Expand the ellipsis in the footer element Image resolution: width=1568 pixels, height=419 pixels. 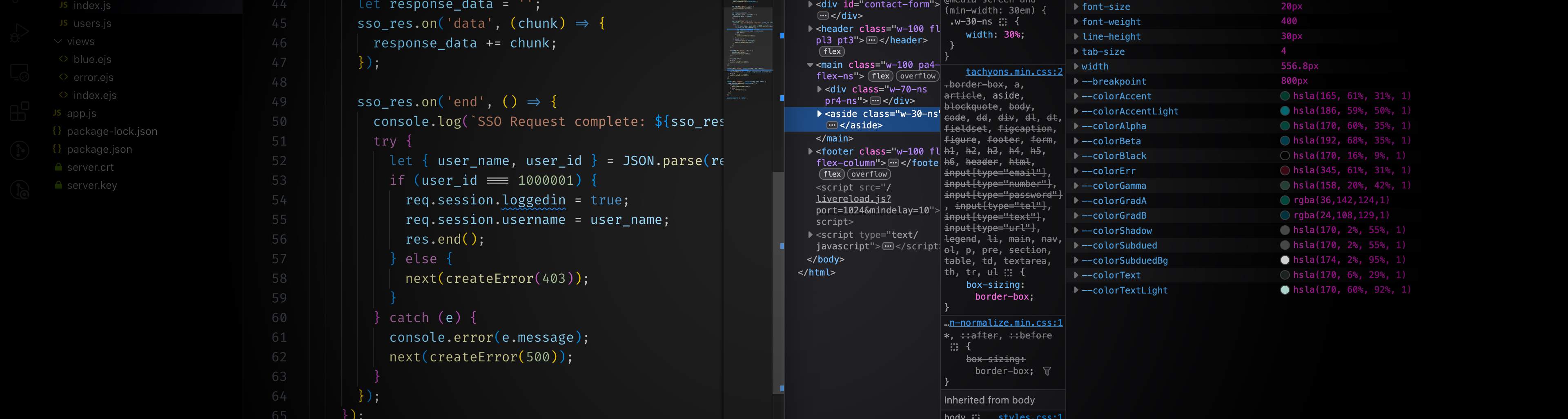pos(893,163)
